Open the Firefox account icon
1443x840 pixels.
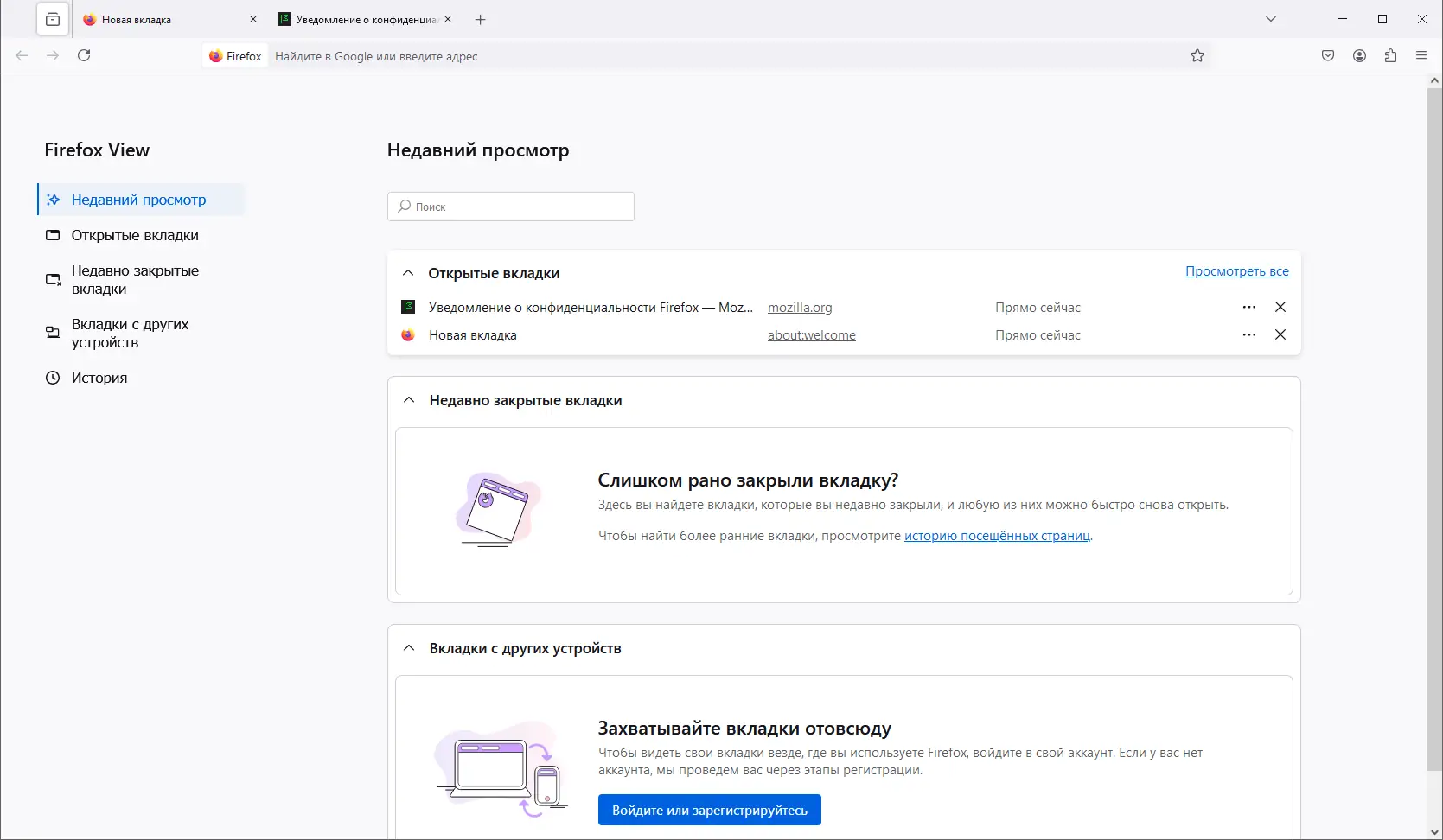pos(1360,56)
